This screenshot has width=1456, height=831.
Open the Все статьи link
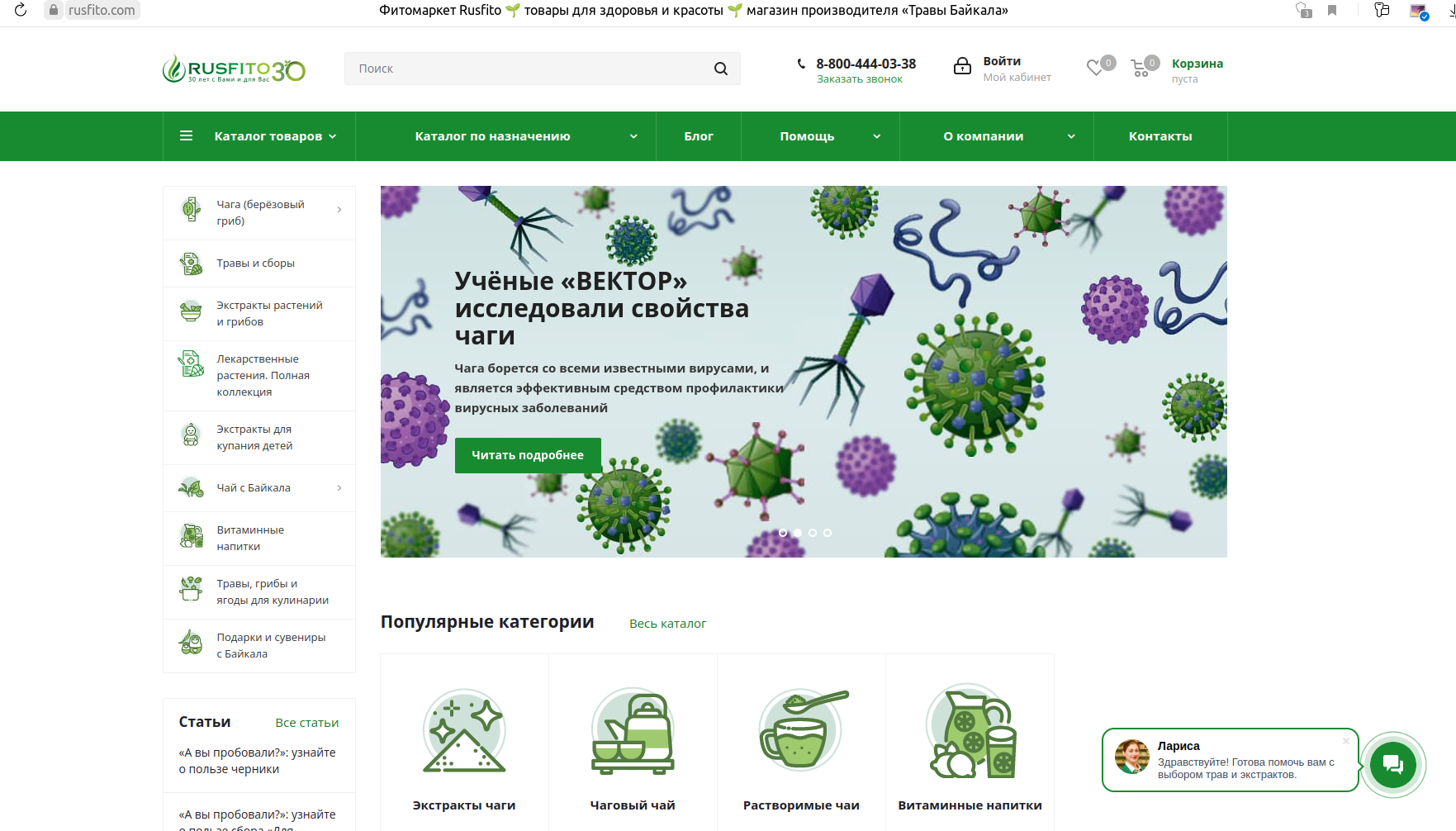point(307,723)
